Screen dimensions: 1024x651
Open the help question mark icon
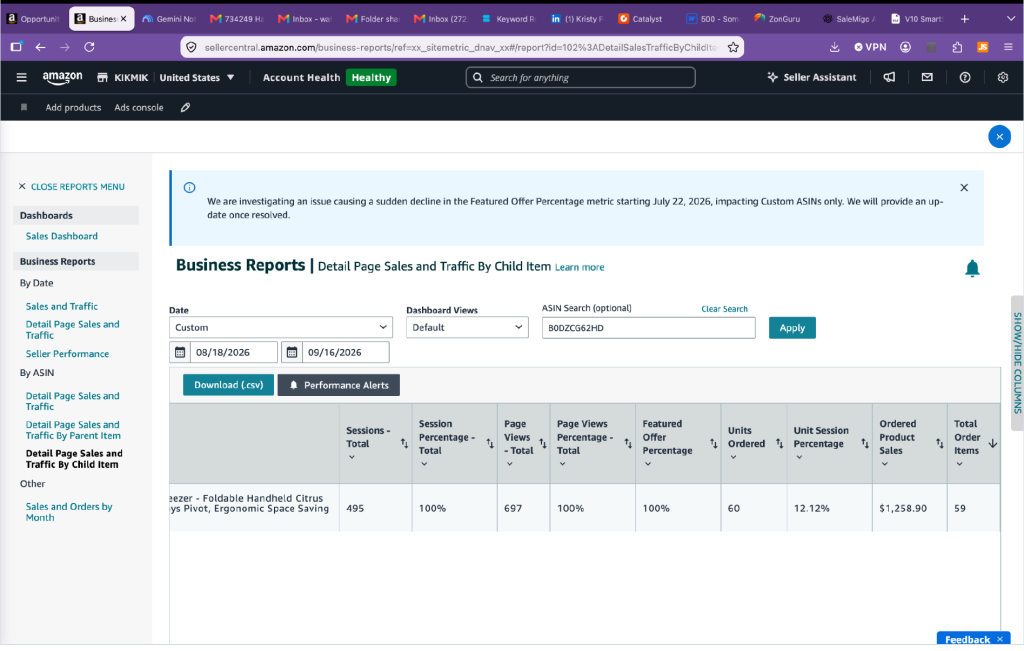965,77
